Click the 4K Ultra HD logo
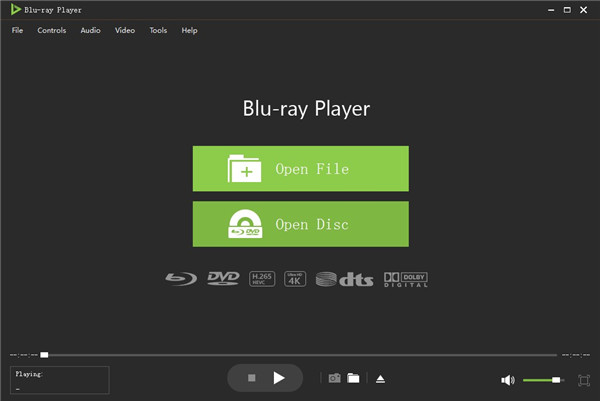The height and width of the screenshot is (401, 600). pos(295,279)
